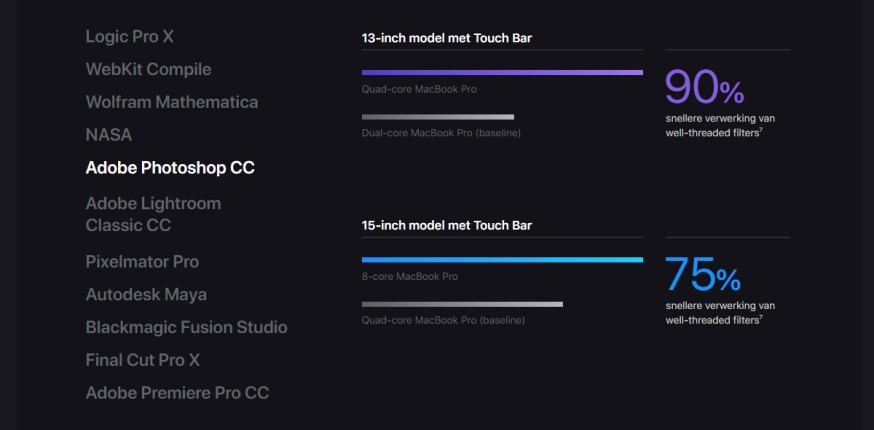This screenshot has height=430, width=874.
Task: Show Adobe Lightroom Classic CC results
Action: click(x=153, y=214)
